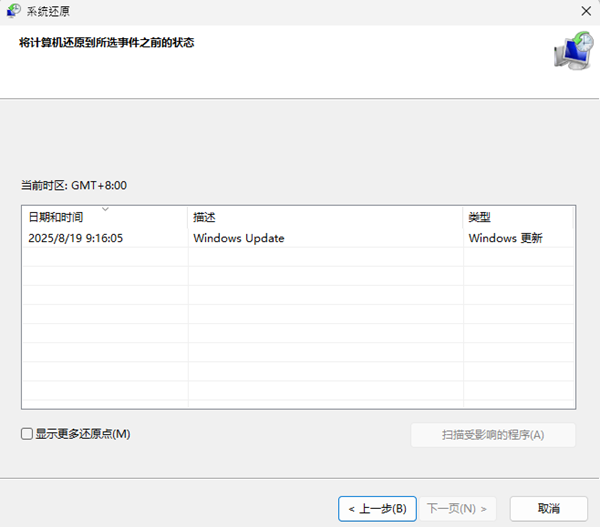Close the System Restore dialog window
600x527 pixels.
583,10
